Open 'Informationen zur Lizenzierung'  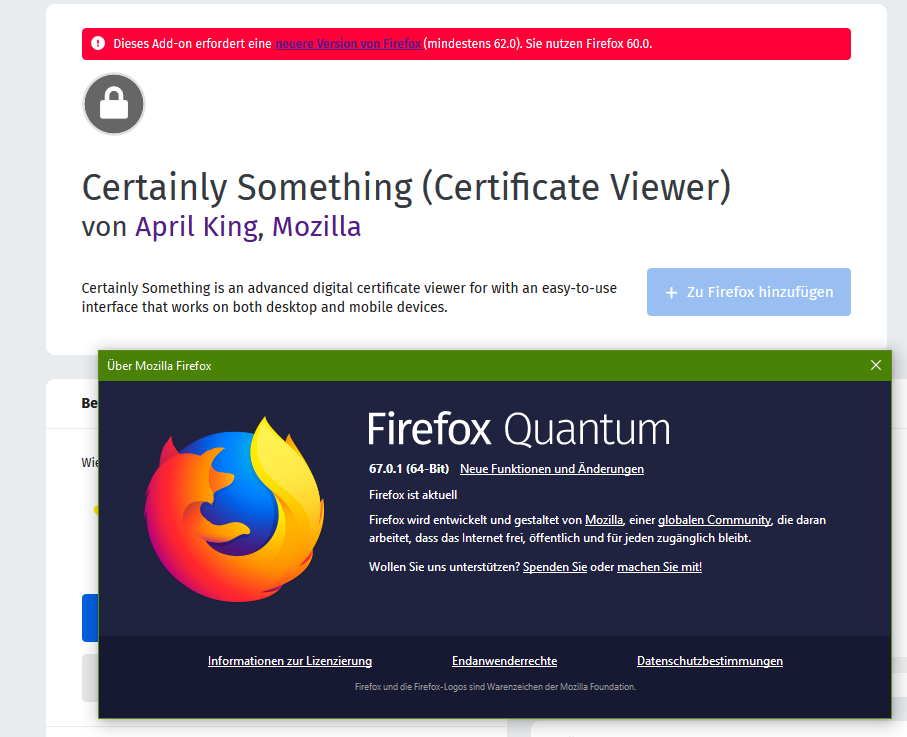[x=290, y=661]
